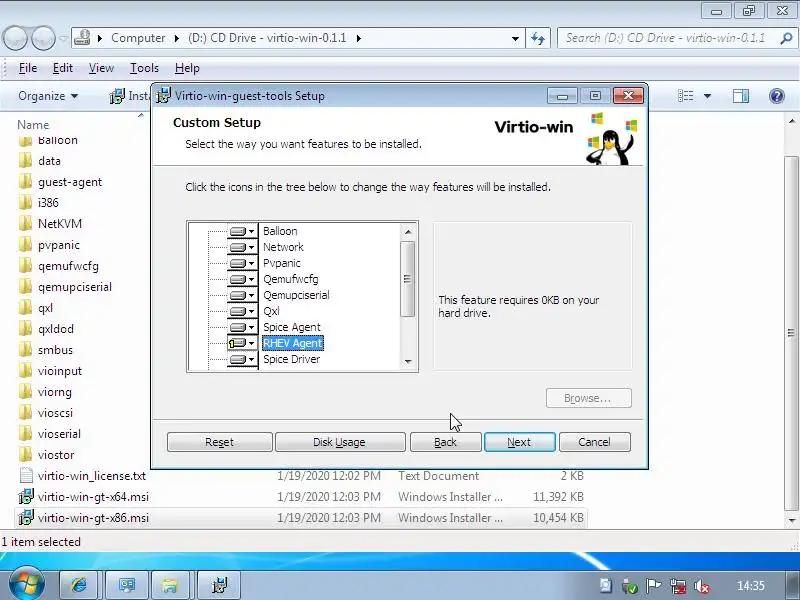Toggle the Explorer preview pane icon
The width and height of the screenshot is (800, 600).
(x=741, y=96)
